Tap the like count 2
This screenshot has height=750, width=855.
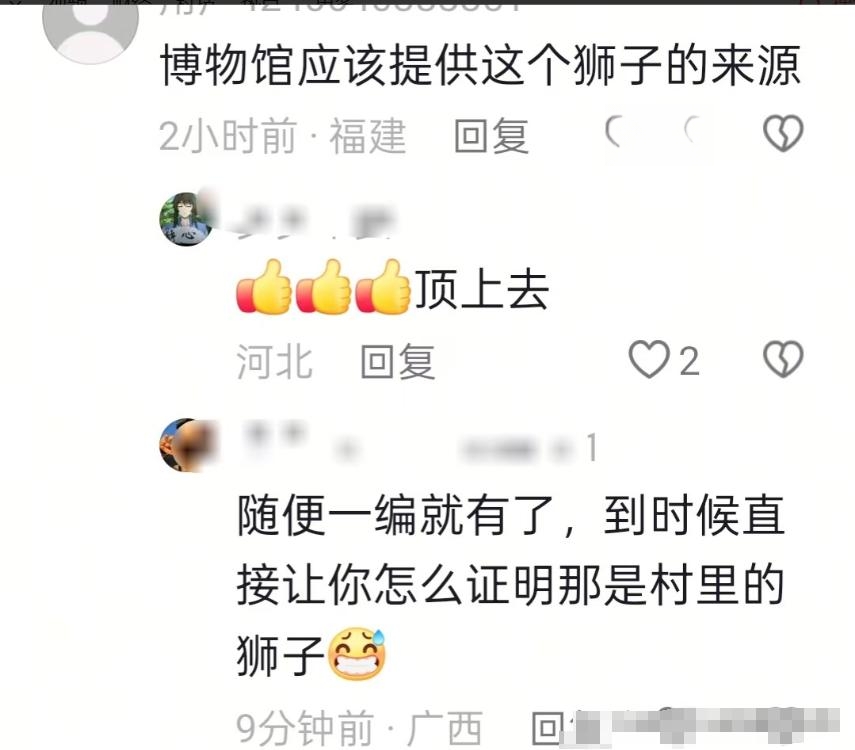point(689,361)
